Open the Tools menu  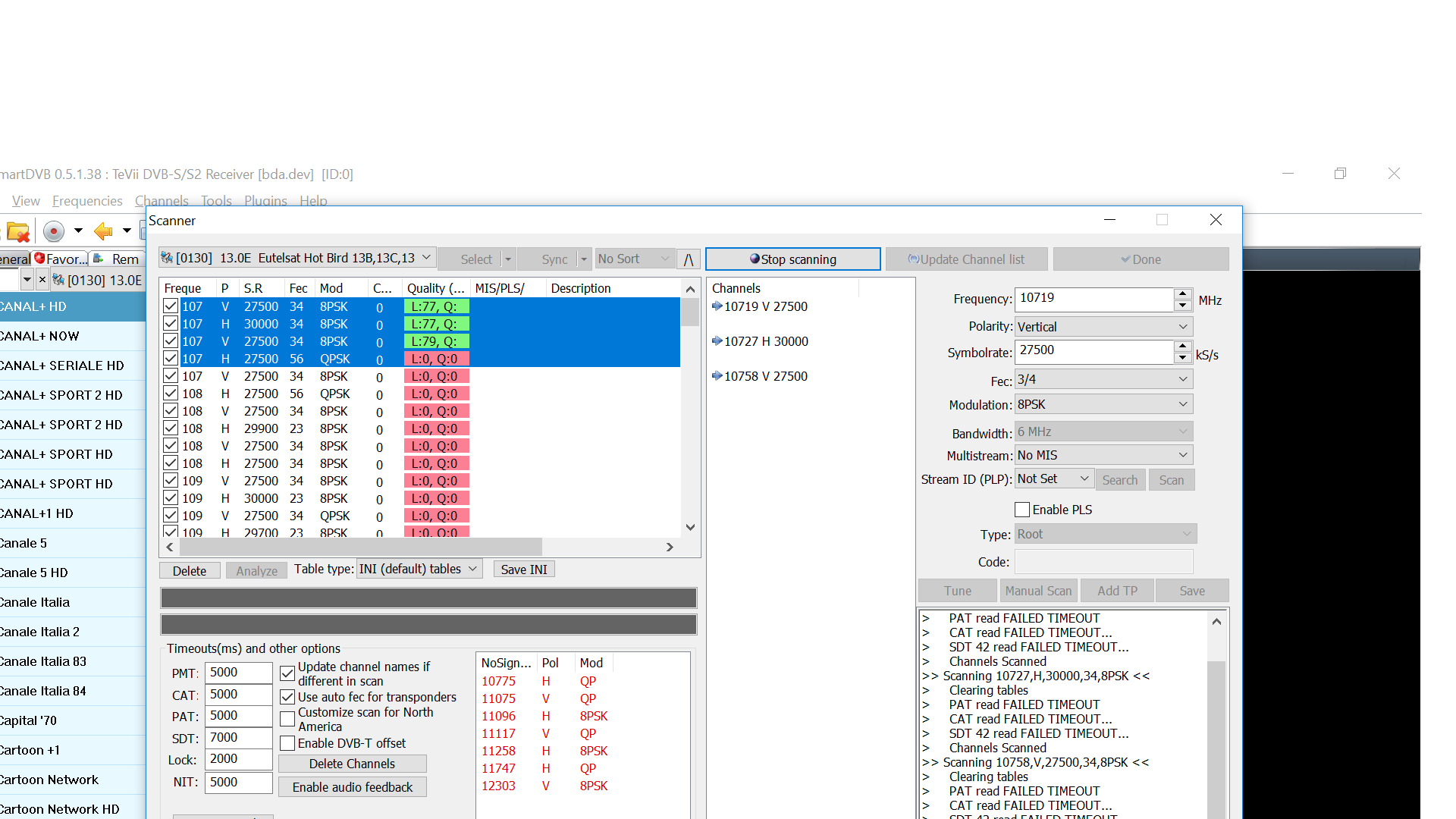point(216,201)
